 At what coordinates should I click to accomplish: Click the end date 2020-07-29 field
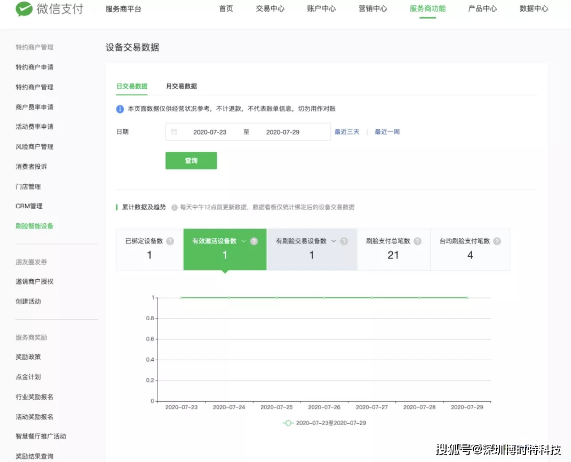coord(283,132)
